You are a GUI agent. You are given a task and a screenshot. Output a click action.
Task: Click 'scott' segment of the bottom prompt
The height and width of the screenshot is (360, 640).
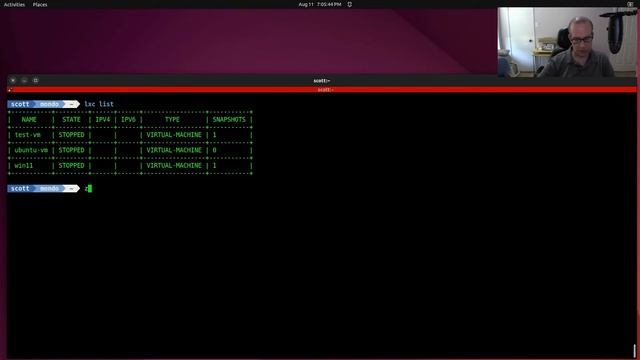20,189
